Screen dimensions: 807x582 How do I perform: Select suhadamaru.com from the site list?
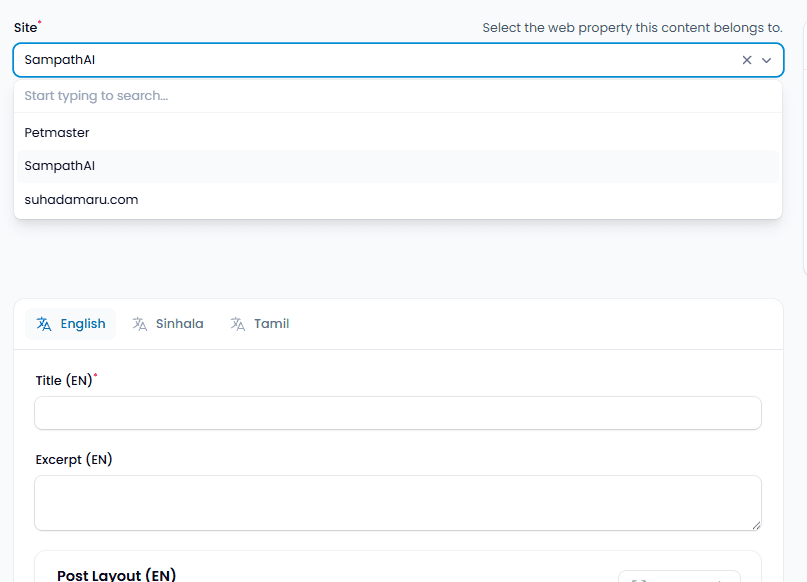(398, 200)
